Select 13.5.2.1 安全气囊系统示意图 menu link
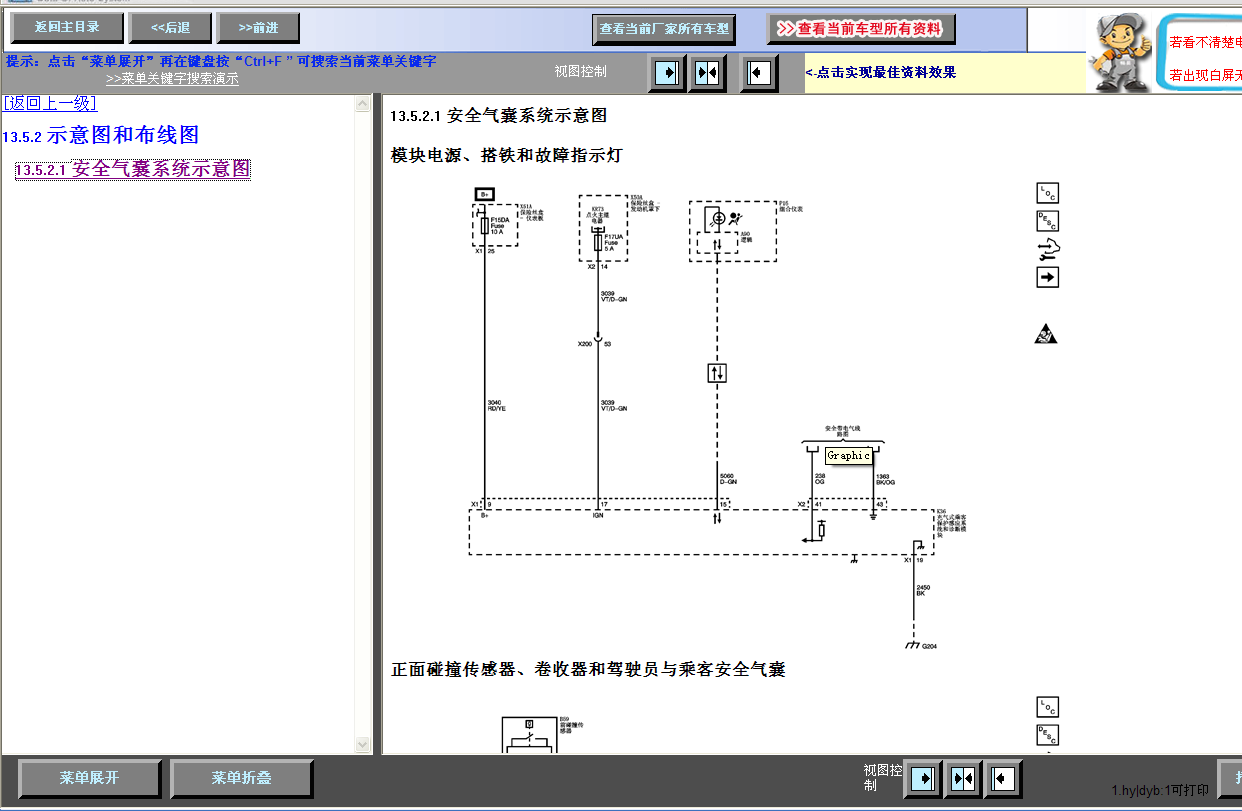 pyautogui.click(x=132, y=169)
